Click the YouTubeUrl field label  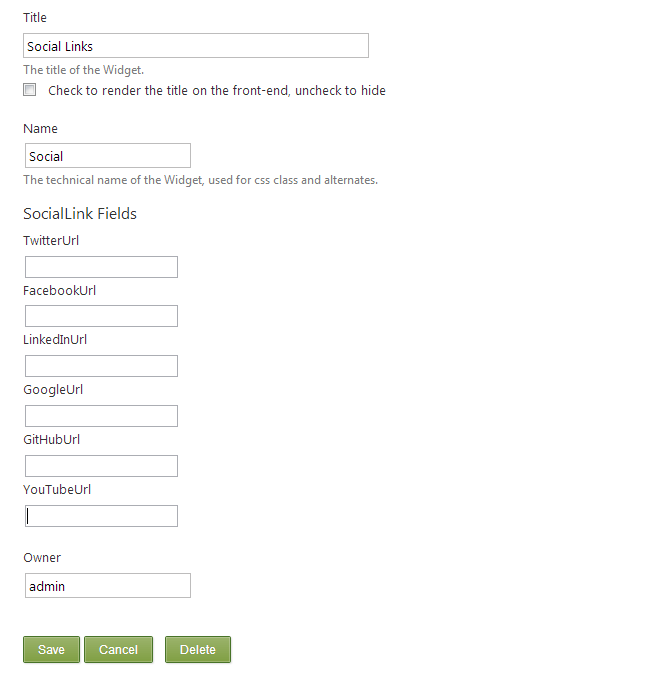[x=57, y=490]
